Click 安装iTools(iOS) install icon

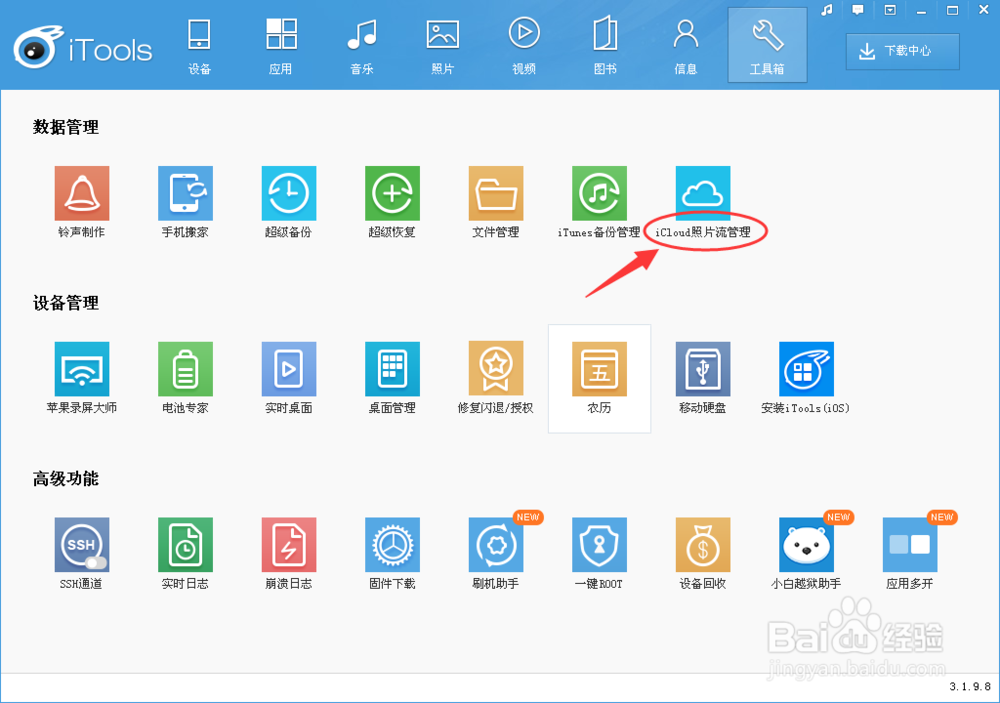point(806,369)
